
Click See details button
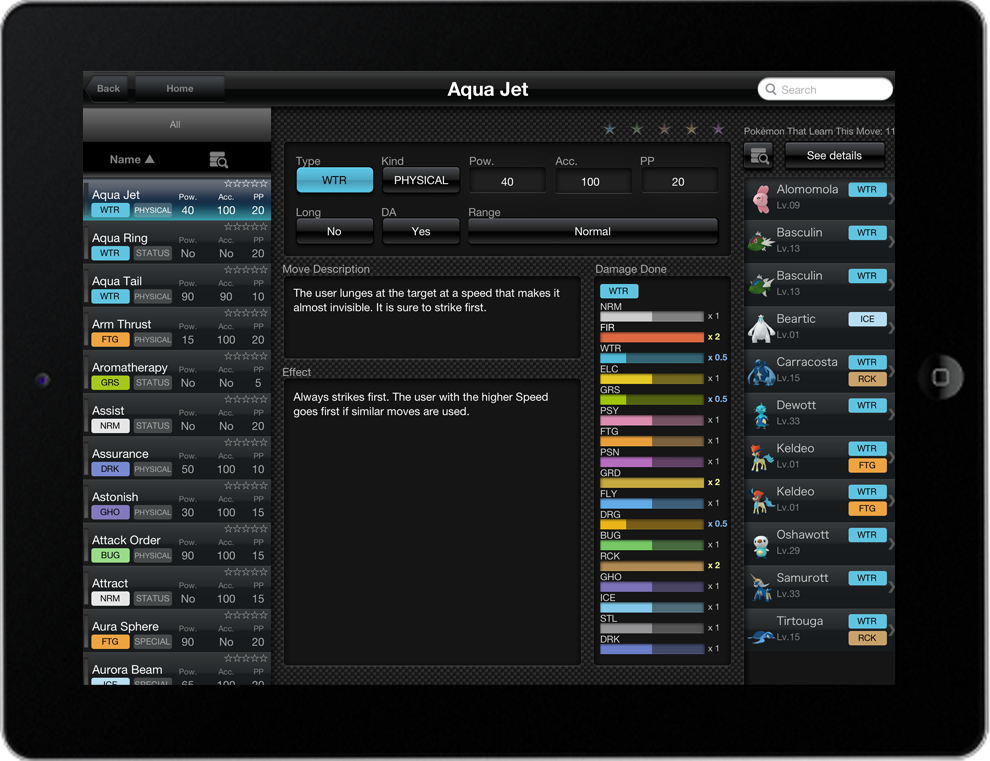click(834, 155)
